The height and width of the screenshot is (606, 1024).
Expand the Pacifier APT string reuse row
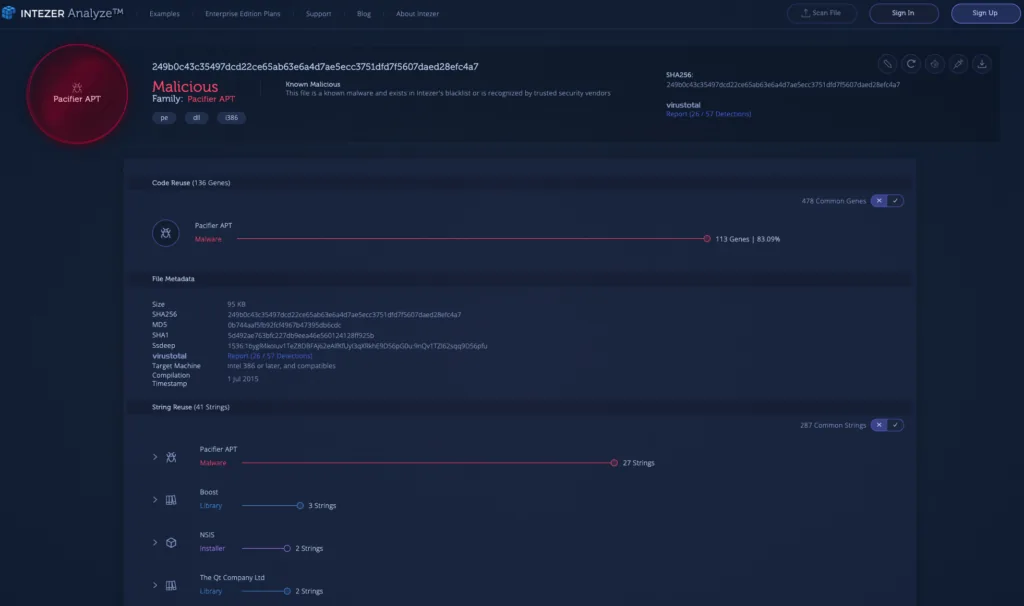click(x=155, y=457)
